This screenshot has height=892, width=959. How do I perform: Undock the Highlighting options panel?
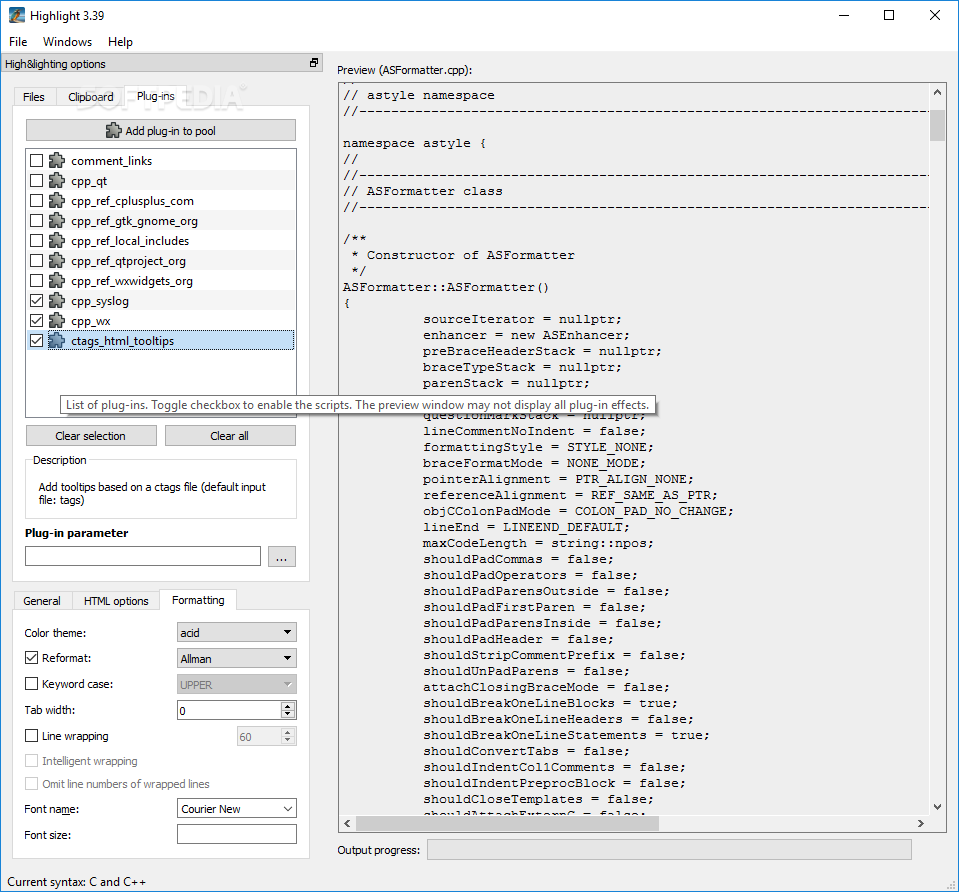314,63
